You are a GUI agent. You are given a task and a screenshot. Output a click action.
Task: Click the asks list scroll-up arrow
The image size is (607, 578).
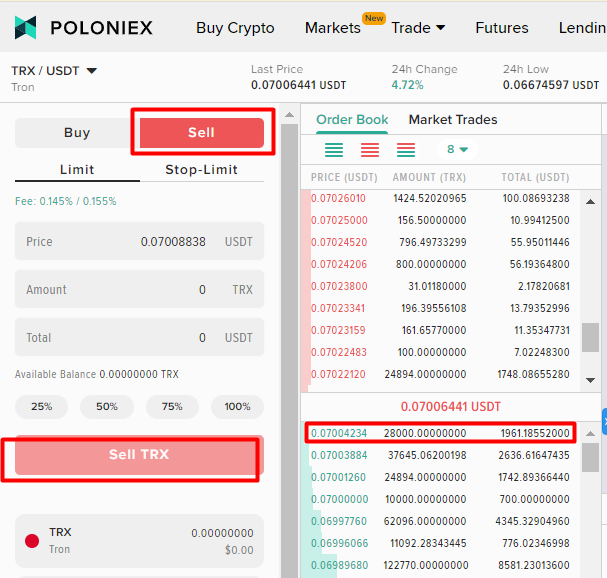(590, 202)
